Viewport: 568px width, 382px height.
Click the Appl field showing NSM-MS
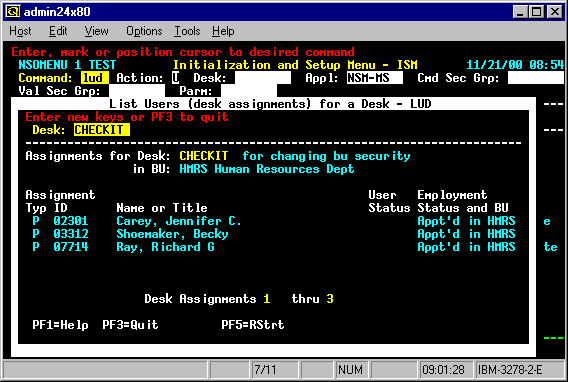point(375,78)
